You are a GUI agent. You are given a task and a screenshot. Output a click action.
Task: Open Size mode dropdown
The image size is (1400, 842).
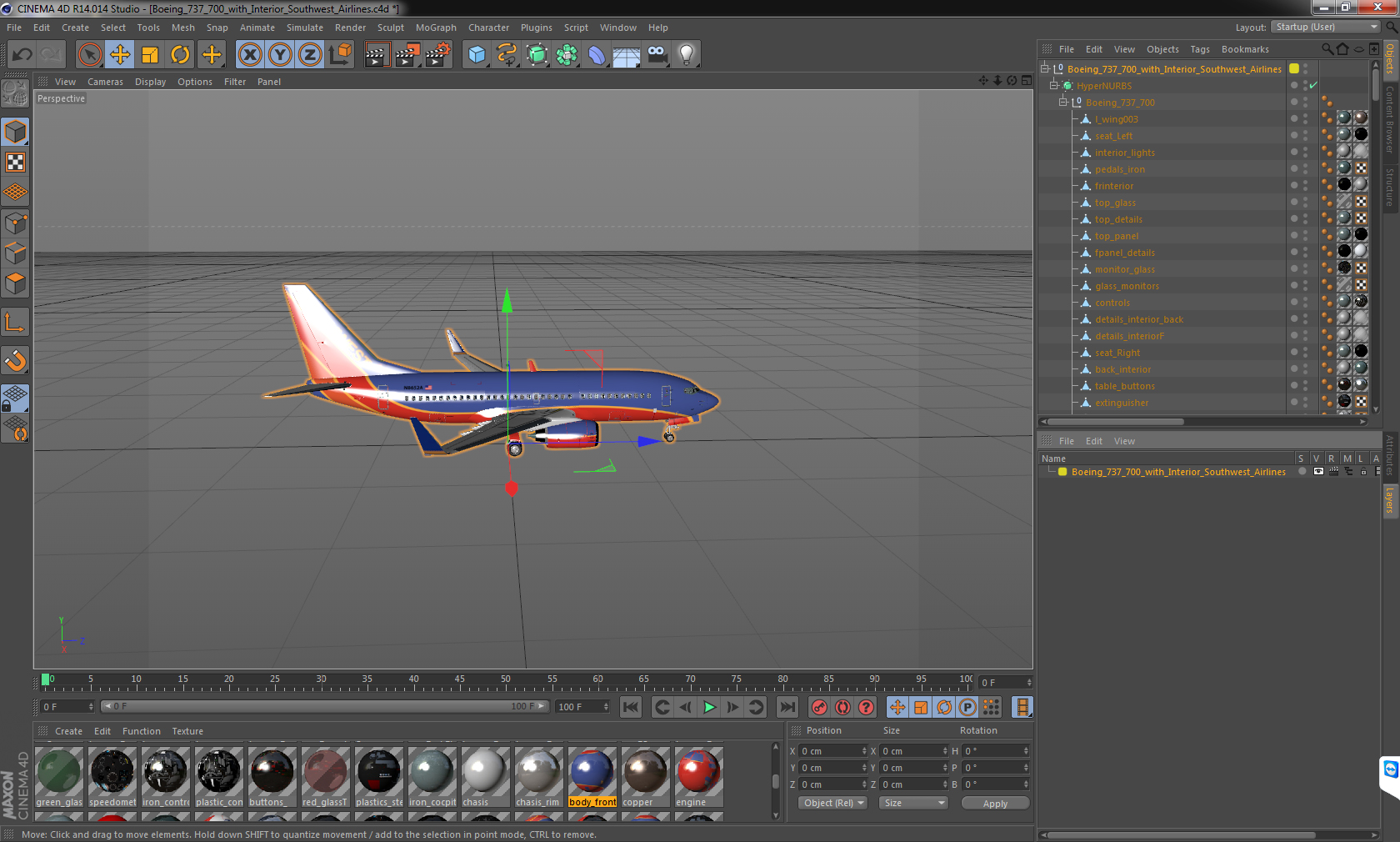[x=914, y=803]
